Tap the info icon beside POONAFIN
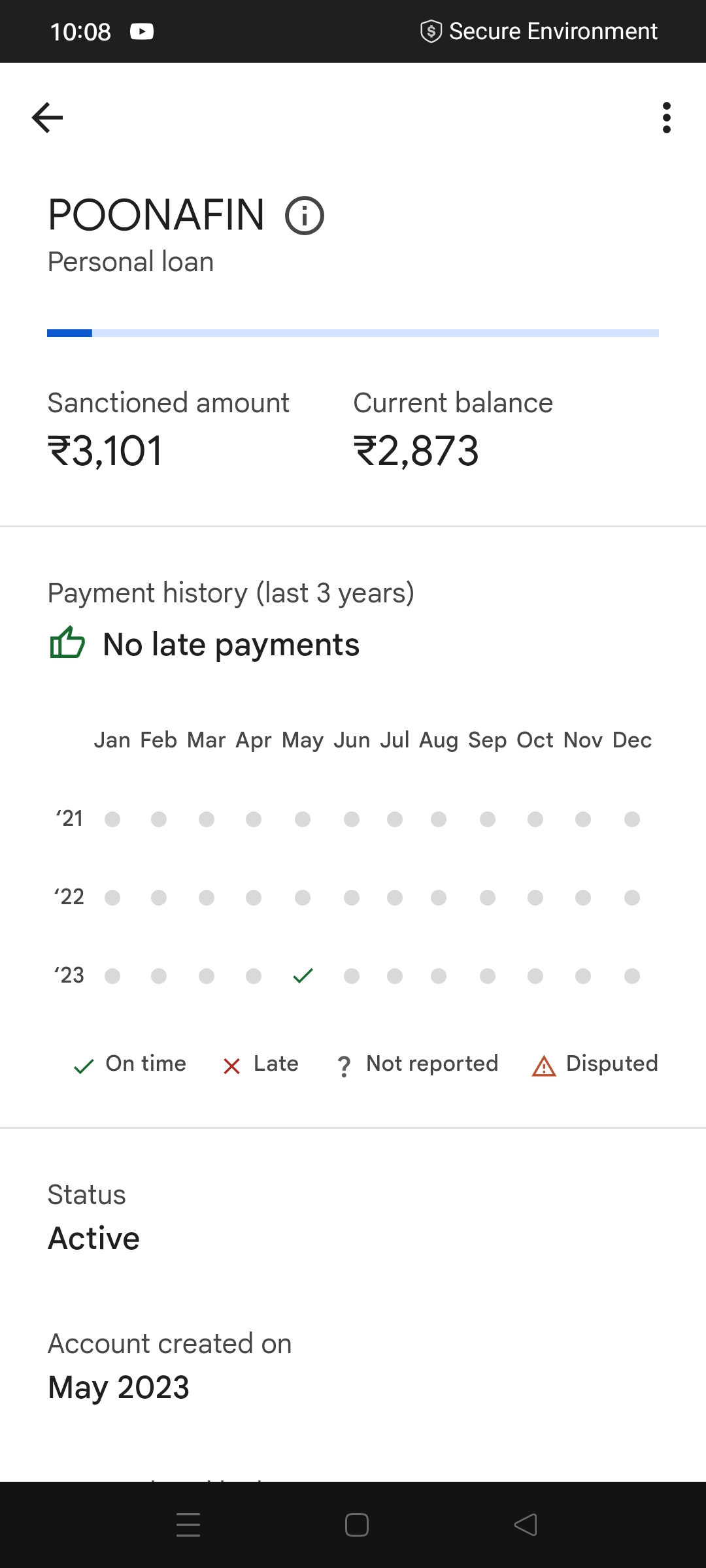Viewport: 706px width, 1568px height. (x=305, y=216)
